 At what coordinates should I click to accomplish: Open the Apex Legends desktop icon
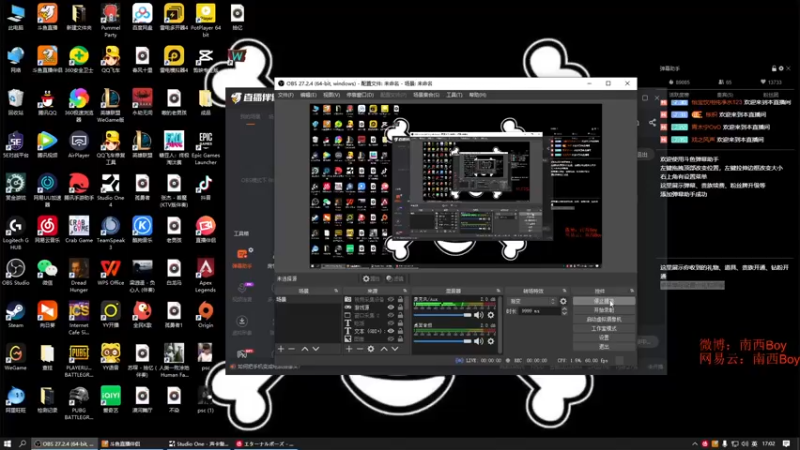206,276
